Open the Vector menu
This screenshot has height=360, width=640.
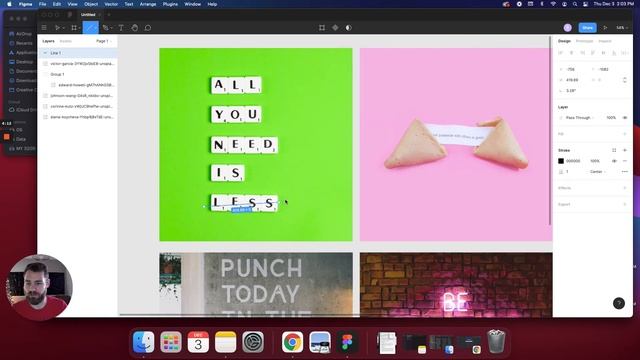[x=111, y=4]
